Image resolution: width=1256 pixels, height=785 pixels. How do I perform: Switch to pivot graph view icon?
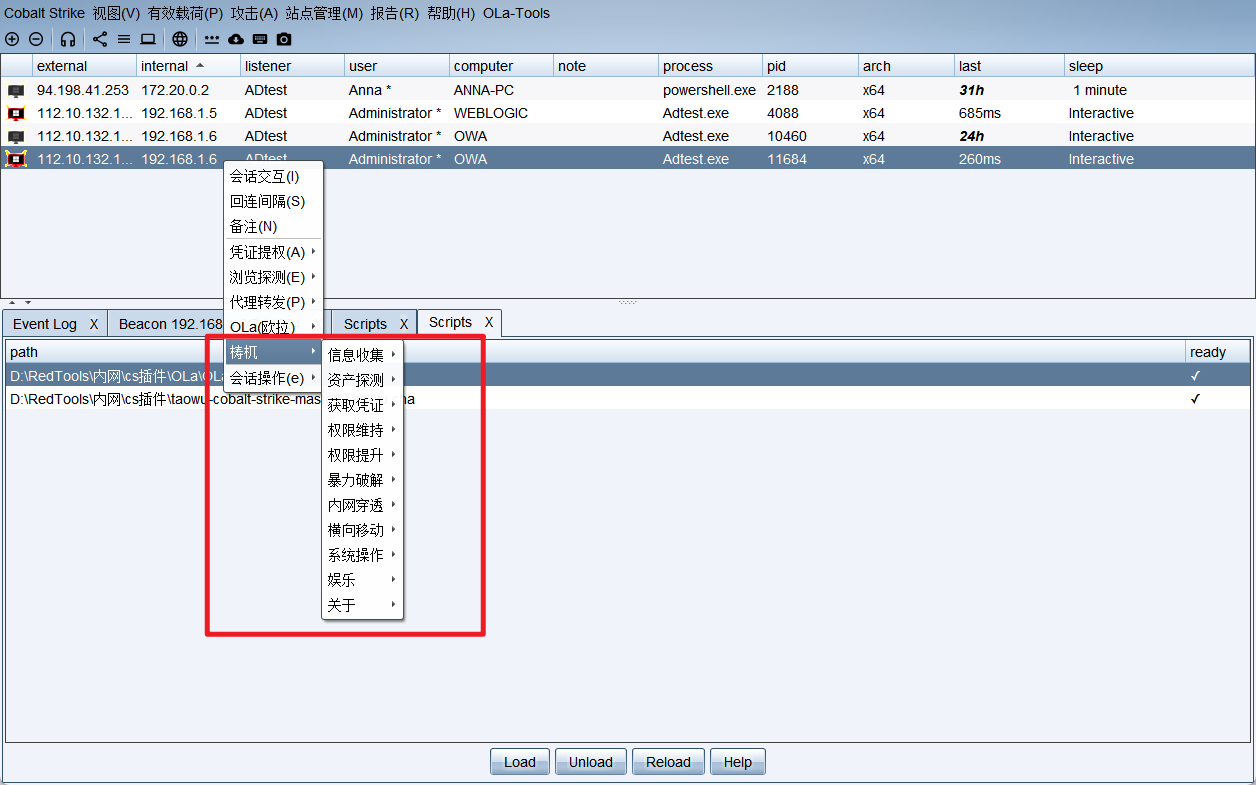click(100, 39)
